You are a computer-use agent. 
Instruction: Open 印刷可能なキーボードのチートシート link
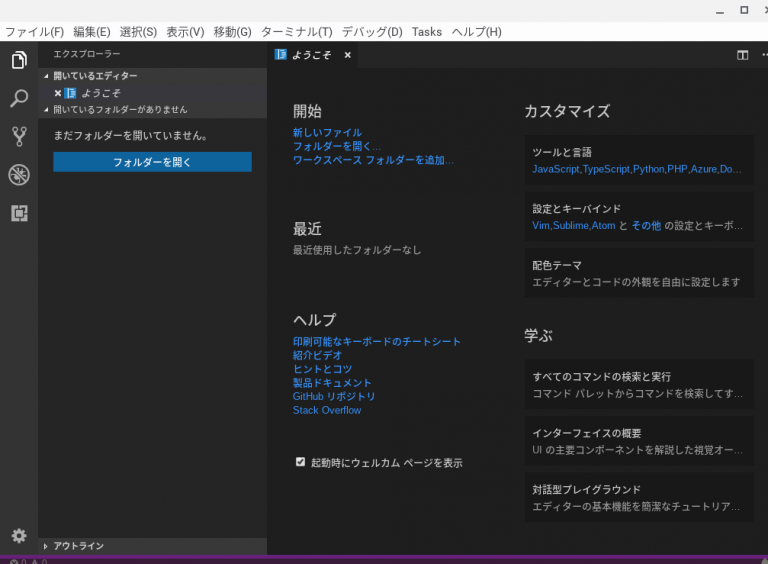point(377,341)
